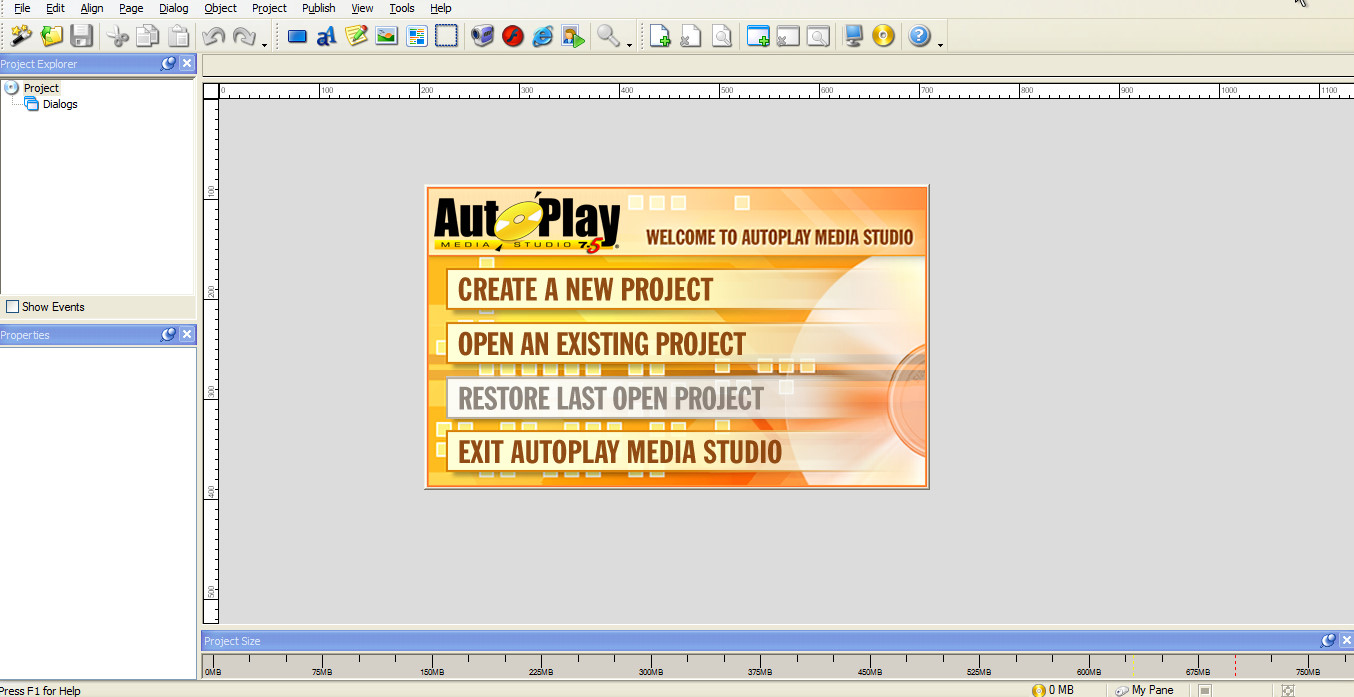The width and height of the screenshot is (1354, 697).
Task: Click the Publish gold disc icon
Action: (x=883, y=37)
